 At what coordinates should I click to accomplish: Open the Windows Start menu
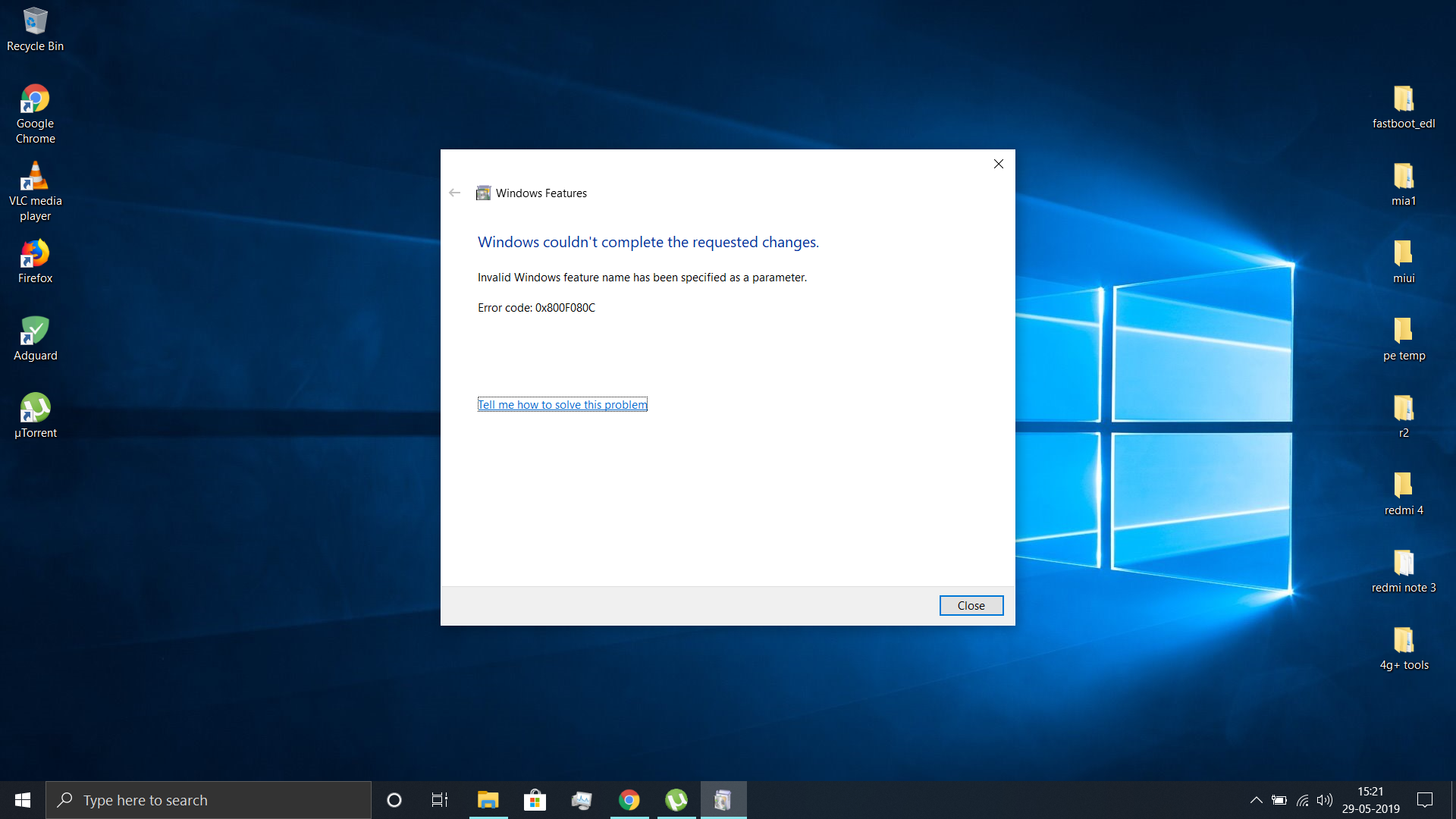[x=23, y=800]
